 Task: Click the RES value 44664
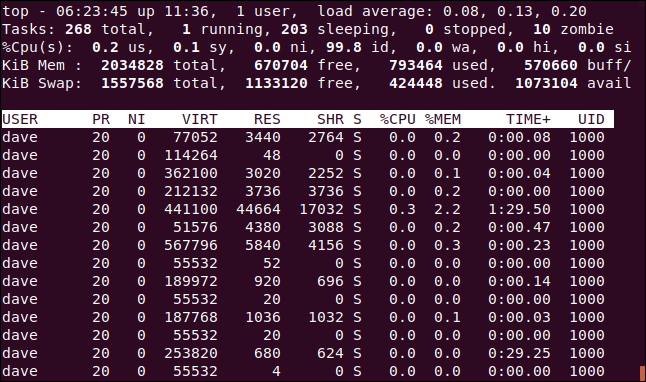pos(258,209)
